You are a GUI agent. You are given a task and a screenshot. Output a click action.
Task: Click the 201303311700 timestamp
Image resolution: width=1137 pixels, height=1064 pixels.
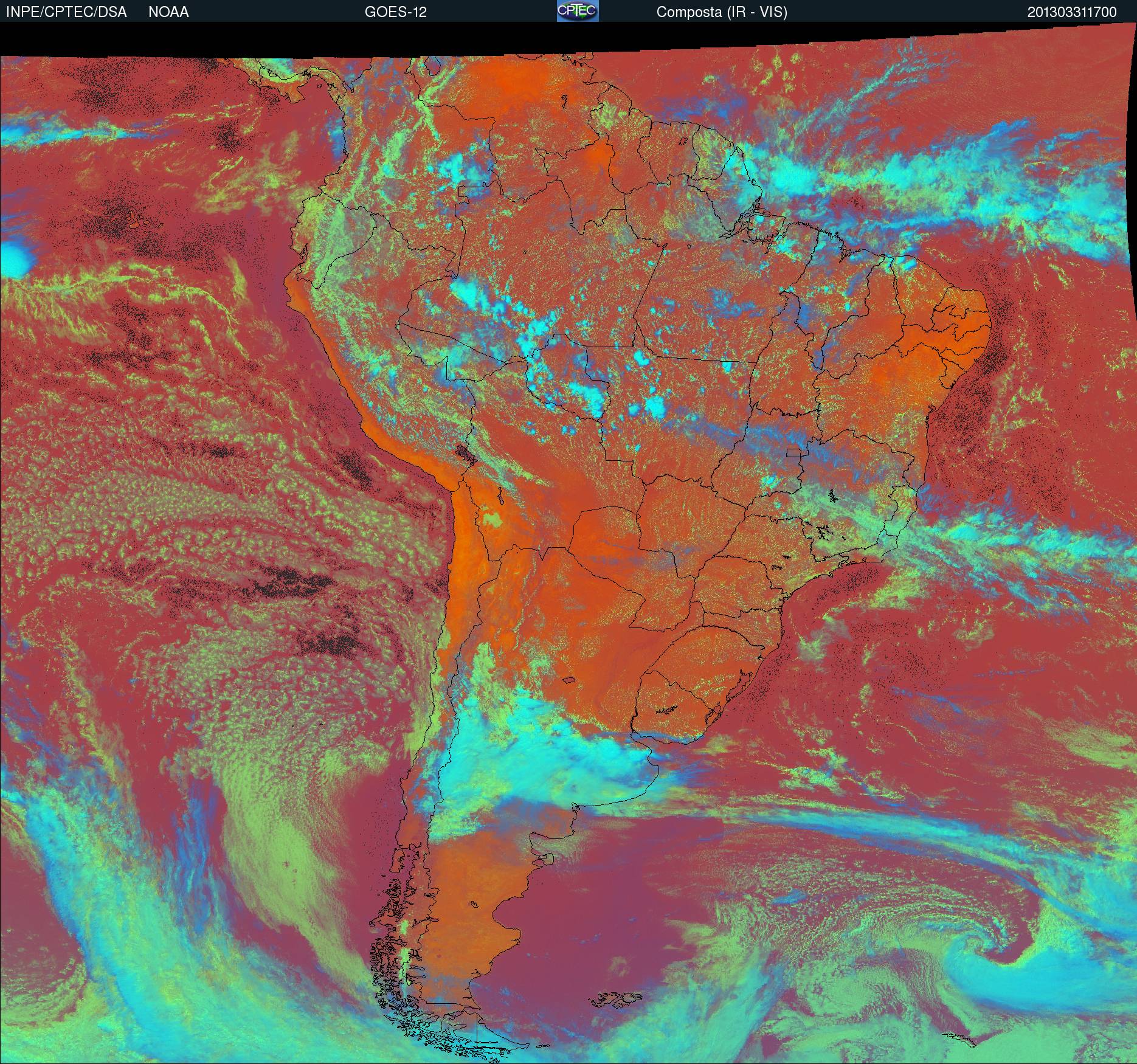(x=1072, y=12)
